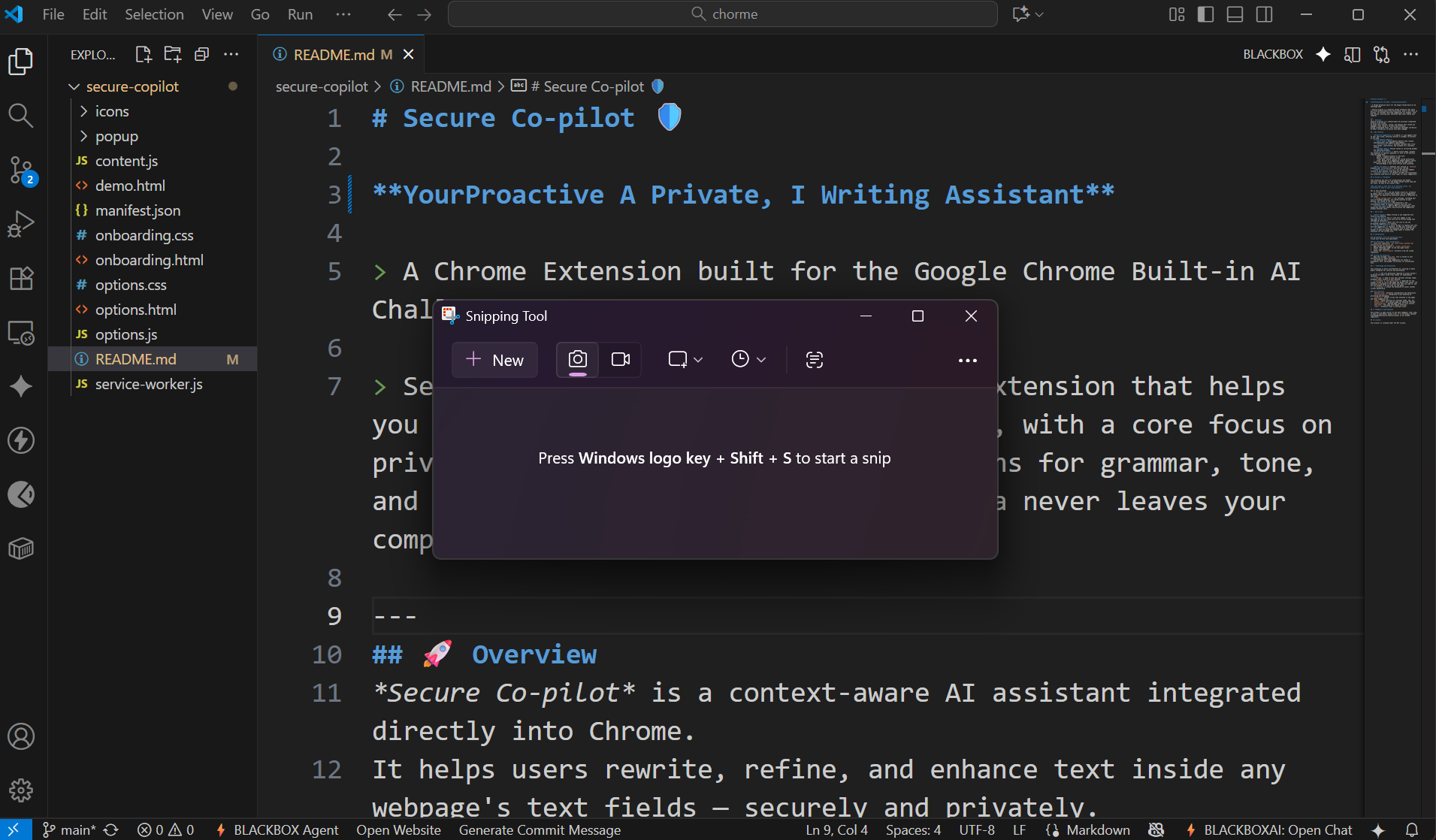
Task: Change file encoding UTF-8
Action: 977,830
